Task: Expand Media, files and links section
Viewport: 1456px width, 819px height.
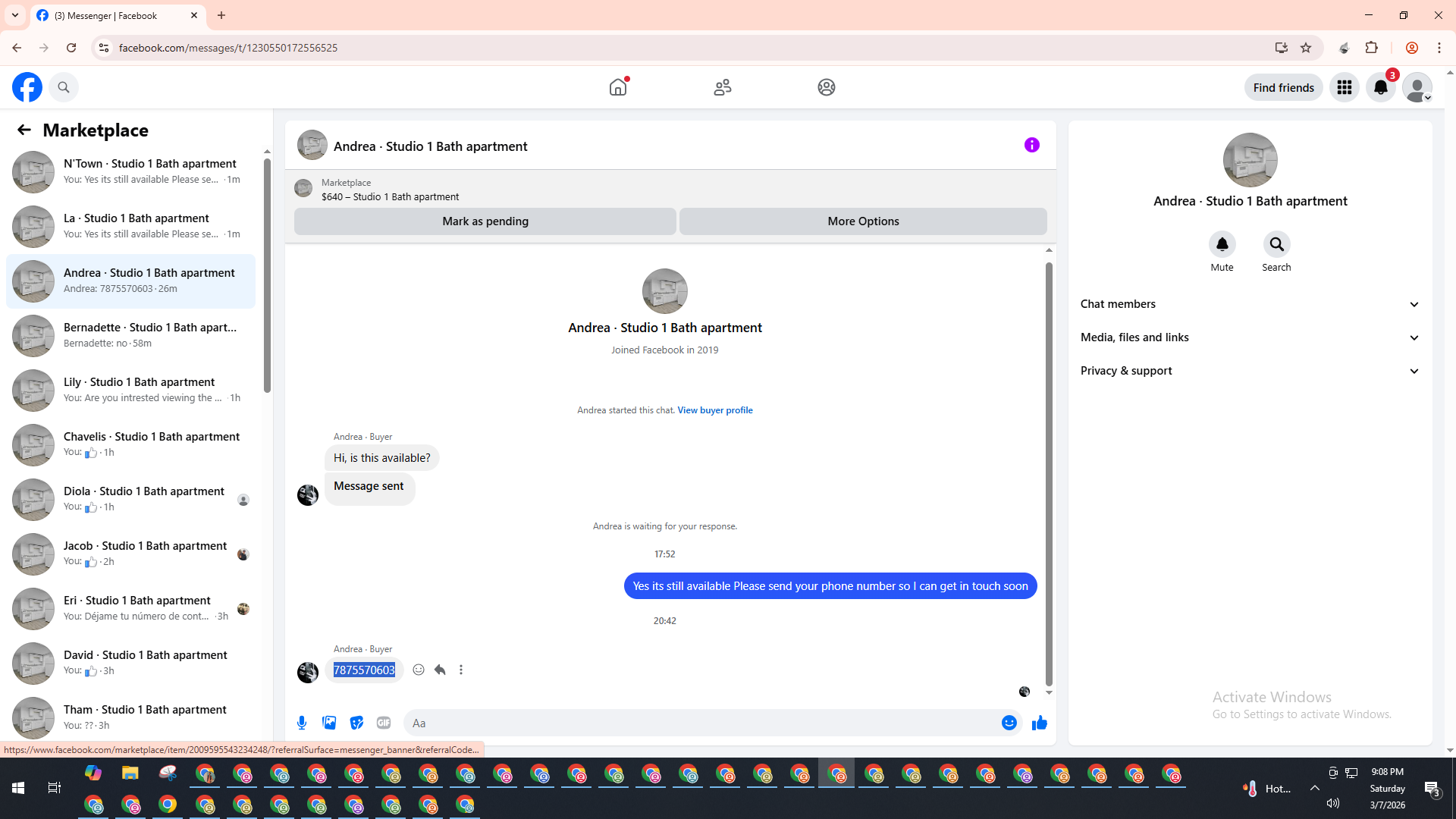Action: point(1250,337)
